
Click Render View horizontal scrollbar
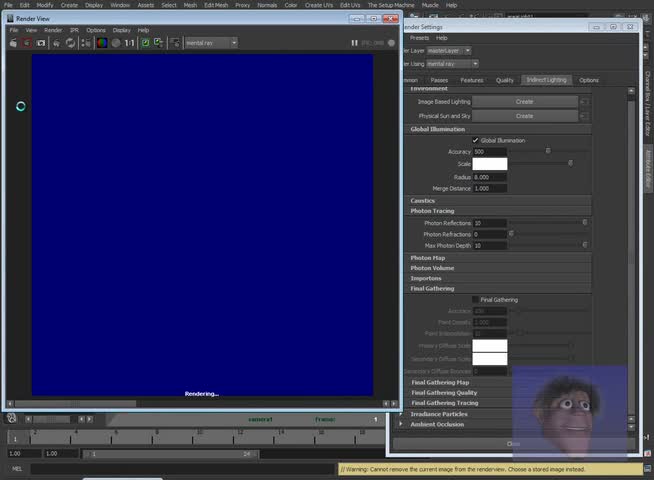(x=75, y=404)
